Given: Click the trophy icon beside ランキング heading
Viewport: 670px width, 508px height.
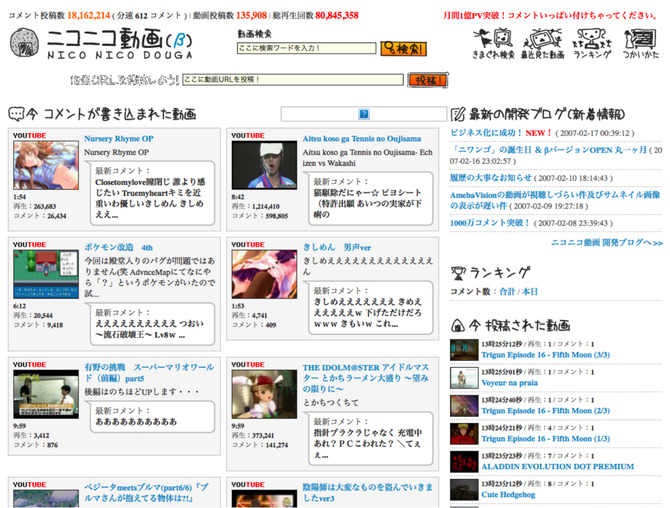Looking at the screenshot, I should pos(458,273).
